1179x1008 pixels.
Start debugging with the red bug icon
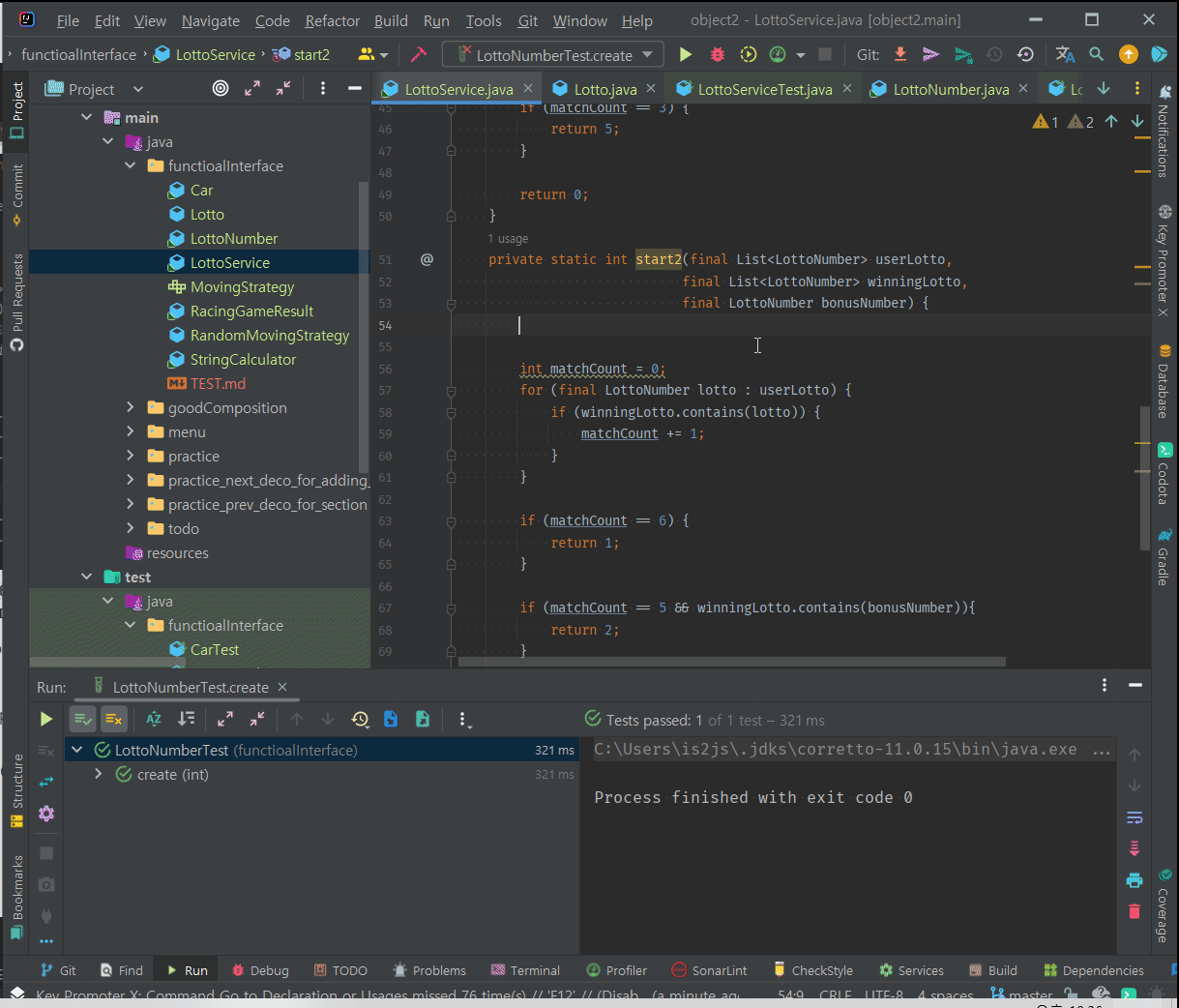pos(717,55)
